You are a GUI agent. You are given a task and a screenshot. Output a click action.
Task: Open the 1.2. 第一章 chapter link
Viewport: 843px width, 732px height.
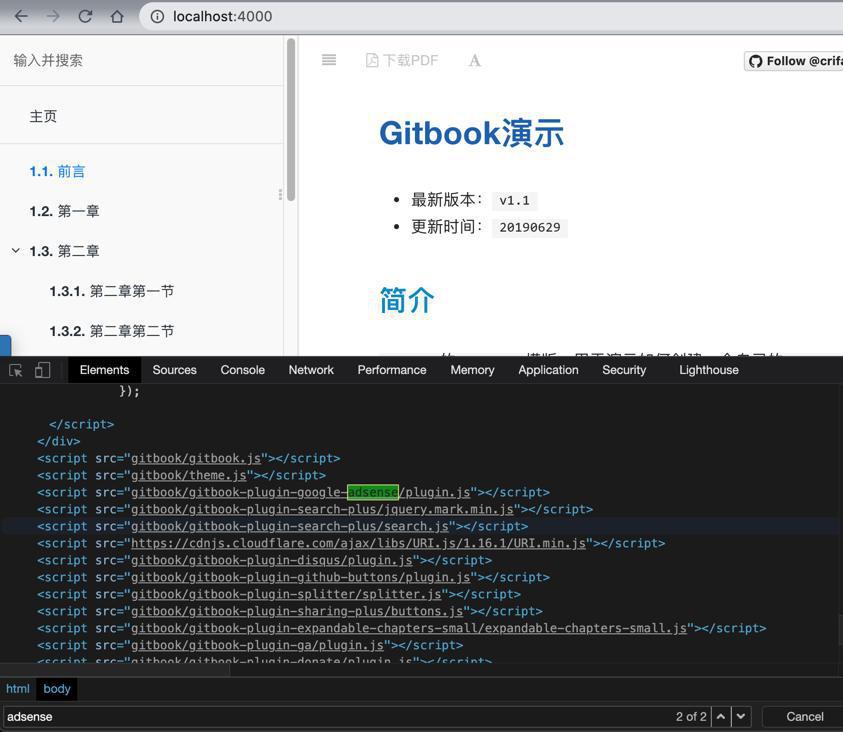pos(65,211)
